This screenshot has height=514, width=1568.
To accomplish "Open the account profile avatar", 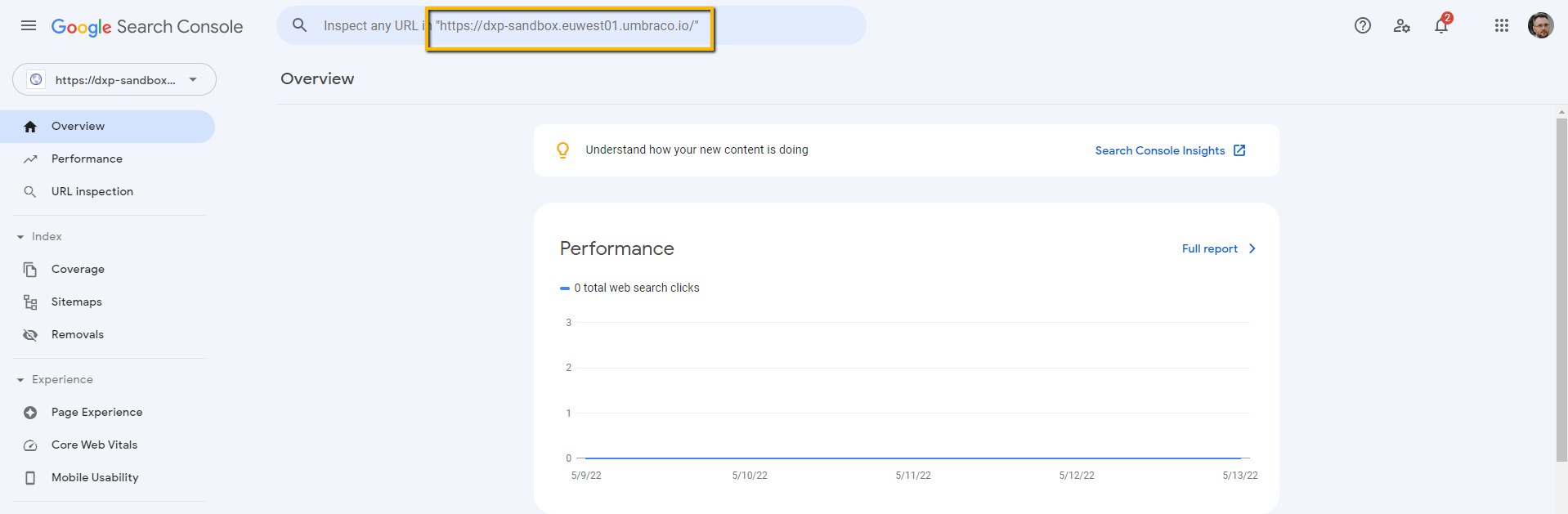I will click(x=1541, y=25).
